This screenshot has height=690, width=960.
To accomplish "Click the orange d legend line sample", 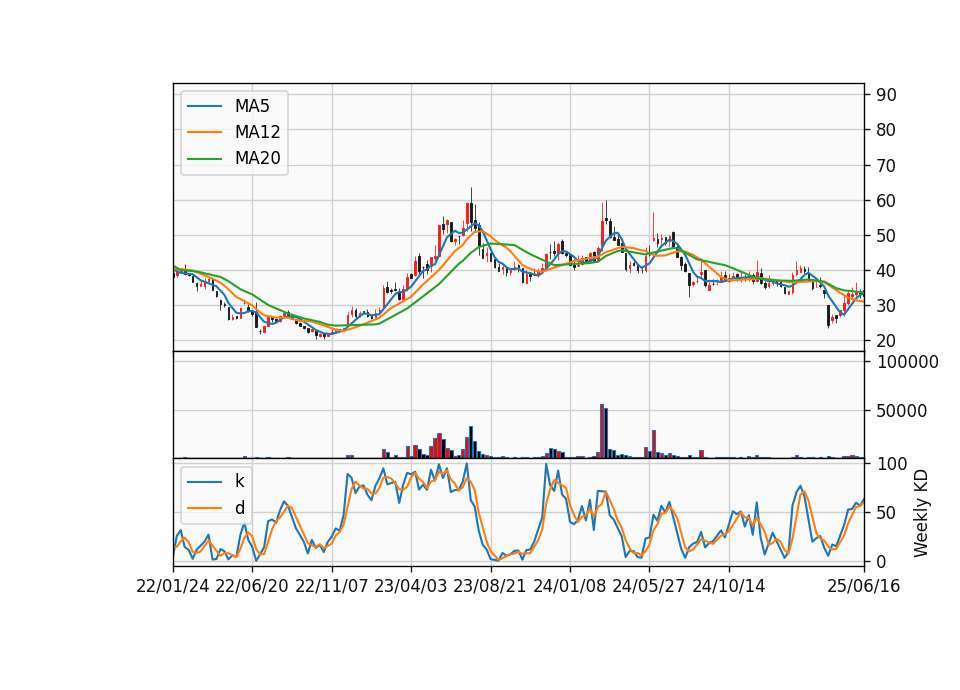I will (204, 508).
